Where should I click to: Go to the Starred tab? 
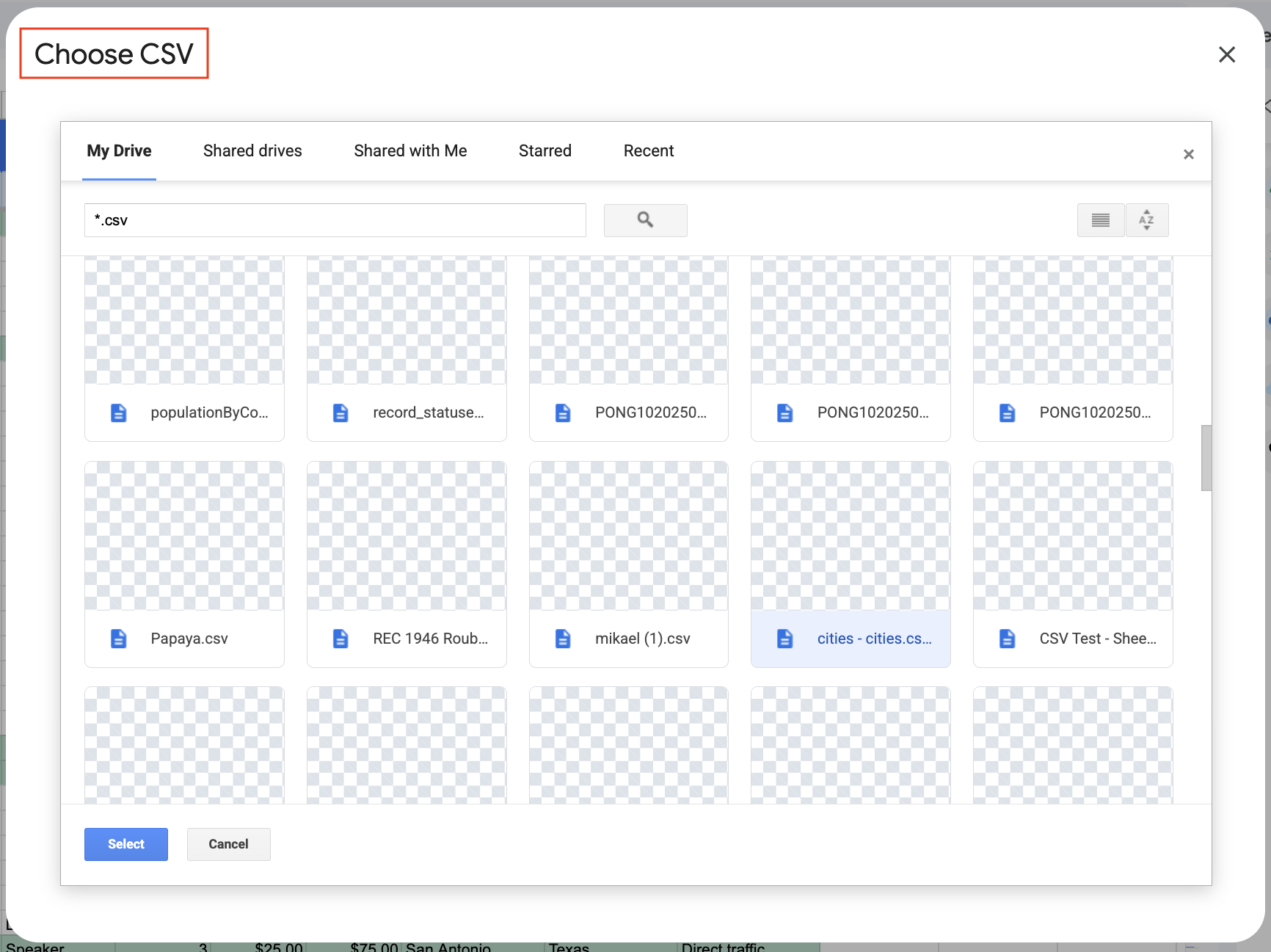pos(545,151)
